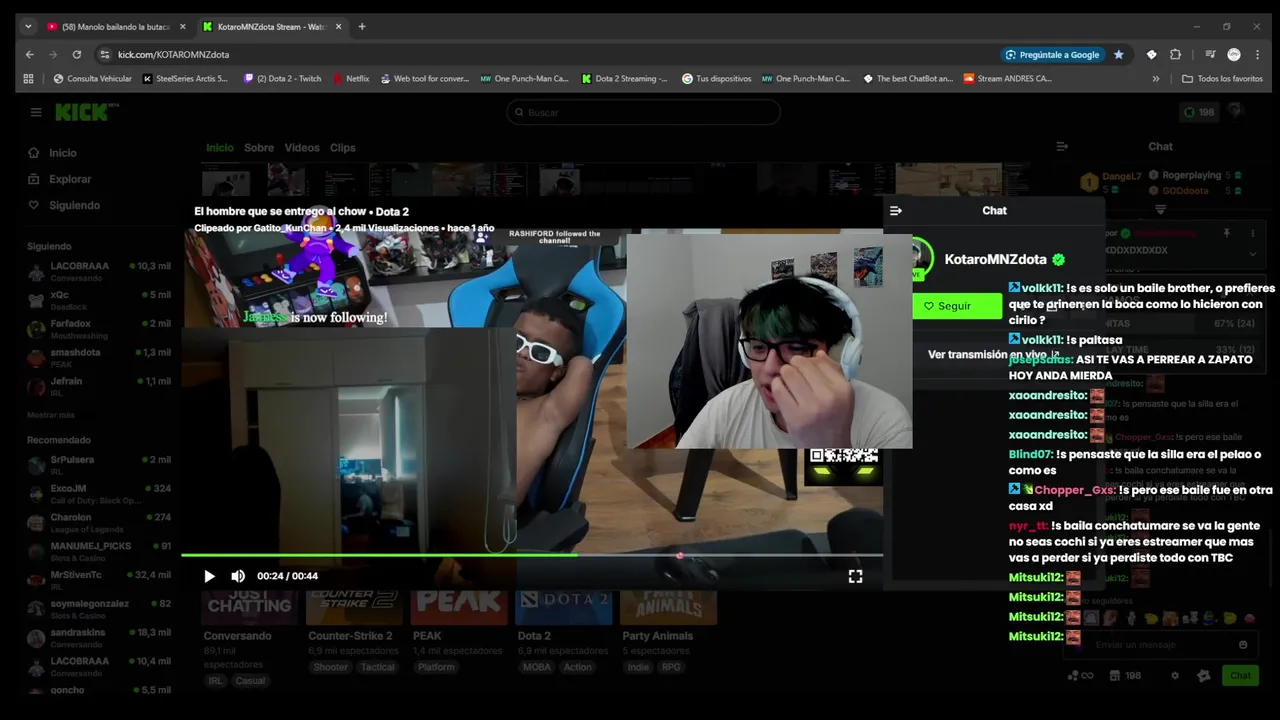
Task: Open smashdota channel in sidebar
Action: click(99, 358)
